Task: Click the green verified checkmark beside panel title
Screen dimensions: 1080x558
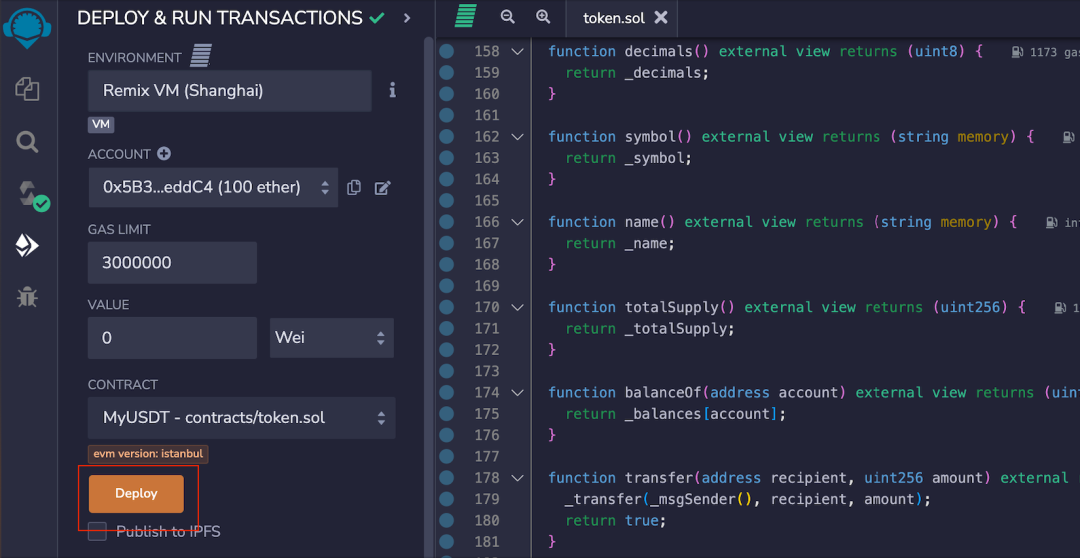Action: tap(377, 18)
